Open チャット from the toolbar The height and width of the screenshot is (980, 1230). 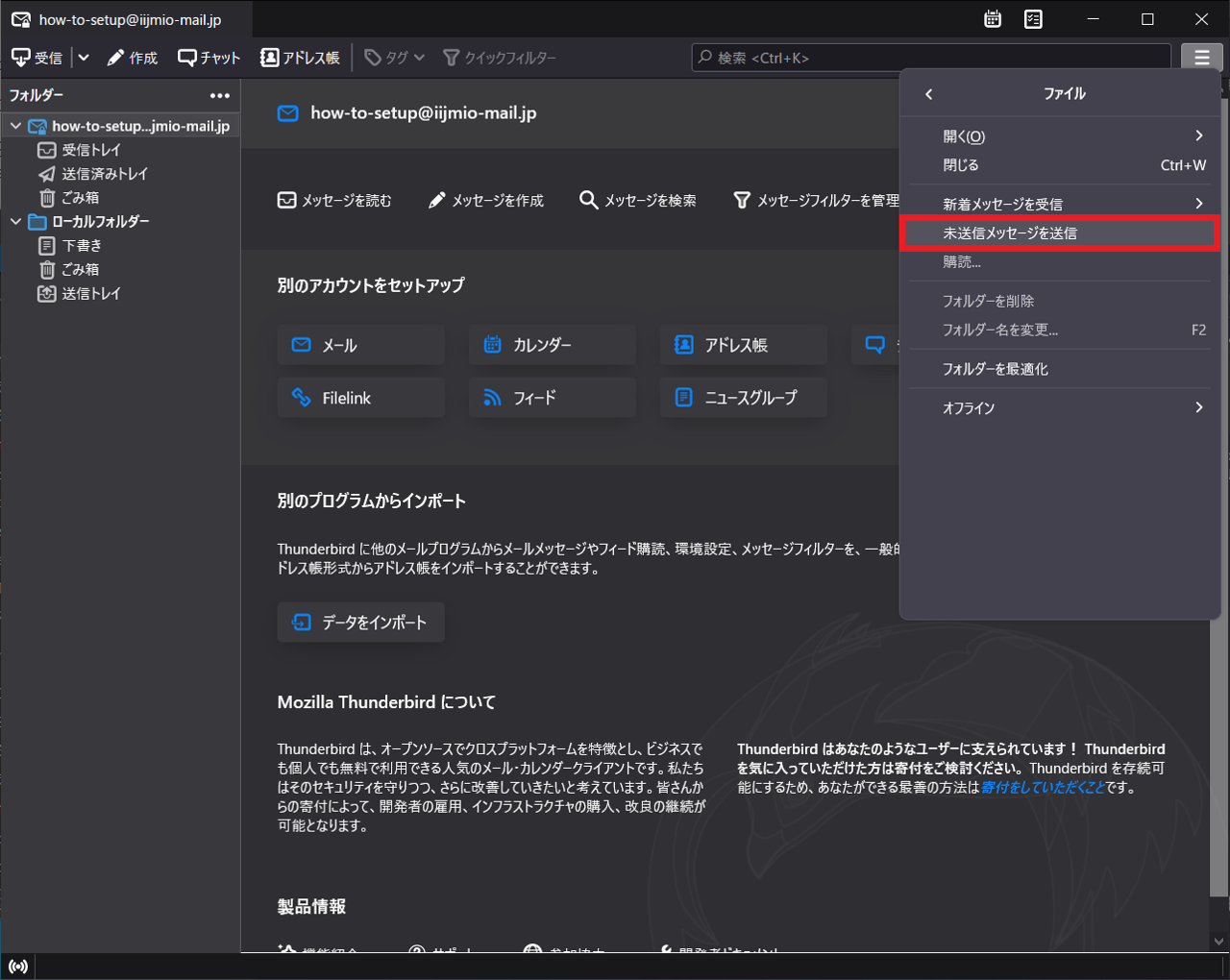(x=209, y=58)
